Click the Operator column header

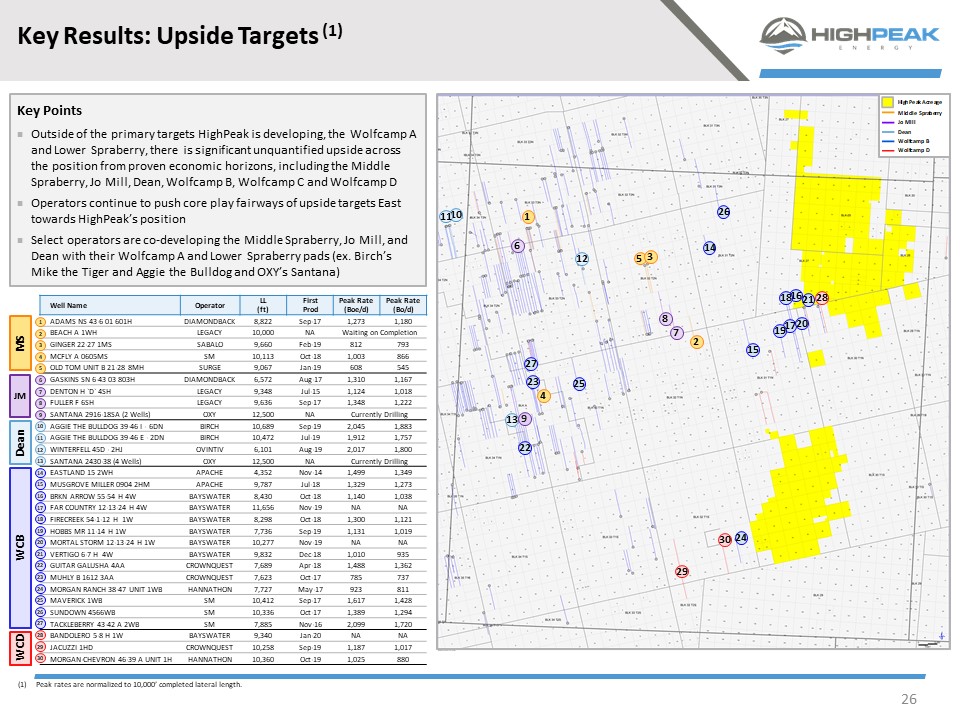tap(210, 306)
